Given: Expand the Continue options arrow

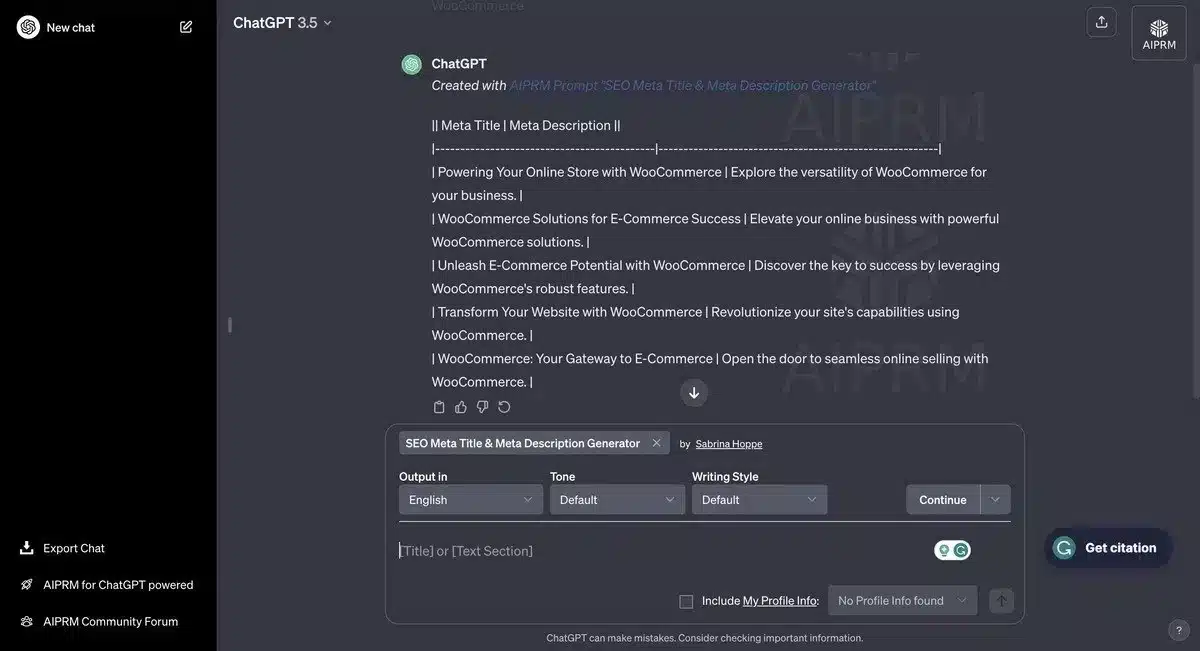Looking at the screenshot, I should pos(995,500).
